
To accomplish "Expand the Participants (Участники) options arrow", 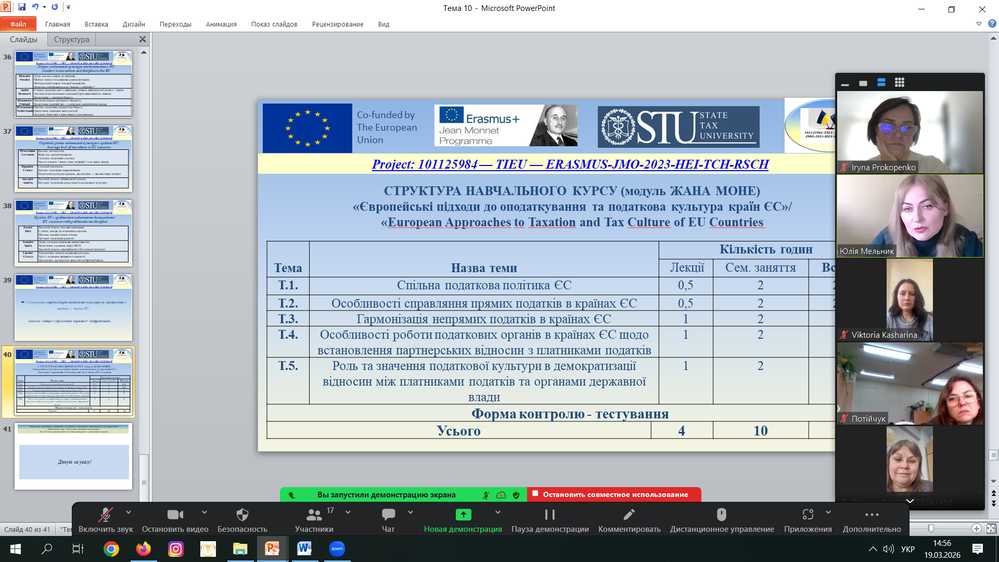I will pyautogui.click(x=345, y=512).
